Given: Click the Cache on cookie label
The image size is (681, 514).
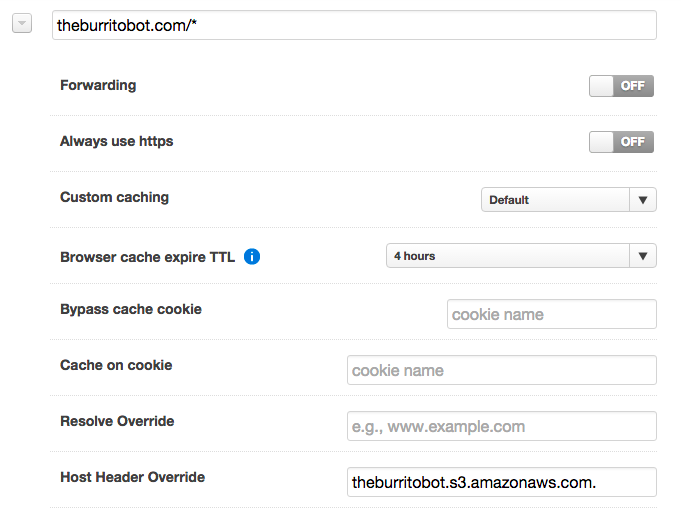Looking at the screenshot, I should tap(116, 366).
